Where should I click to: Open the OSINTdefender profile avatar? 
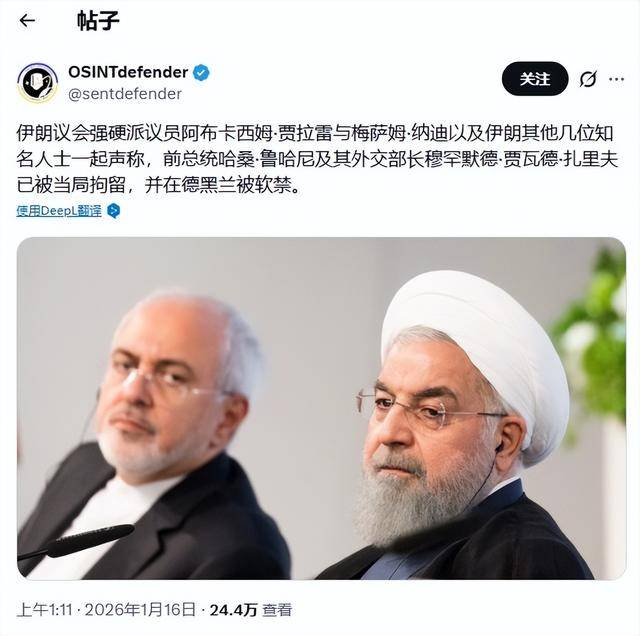(x=38, y=83)
